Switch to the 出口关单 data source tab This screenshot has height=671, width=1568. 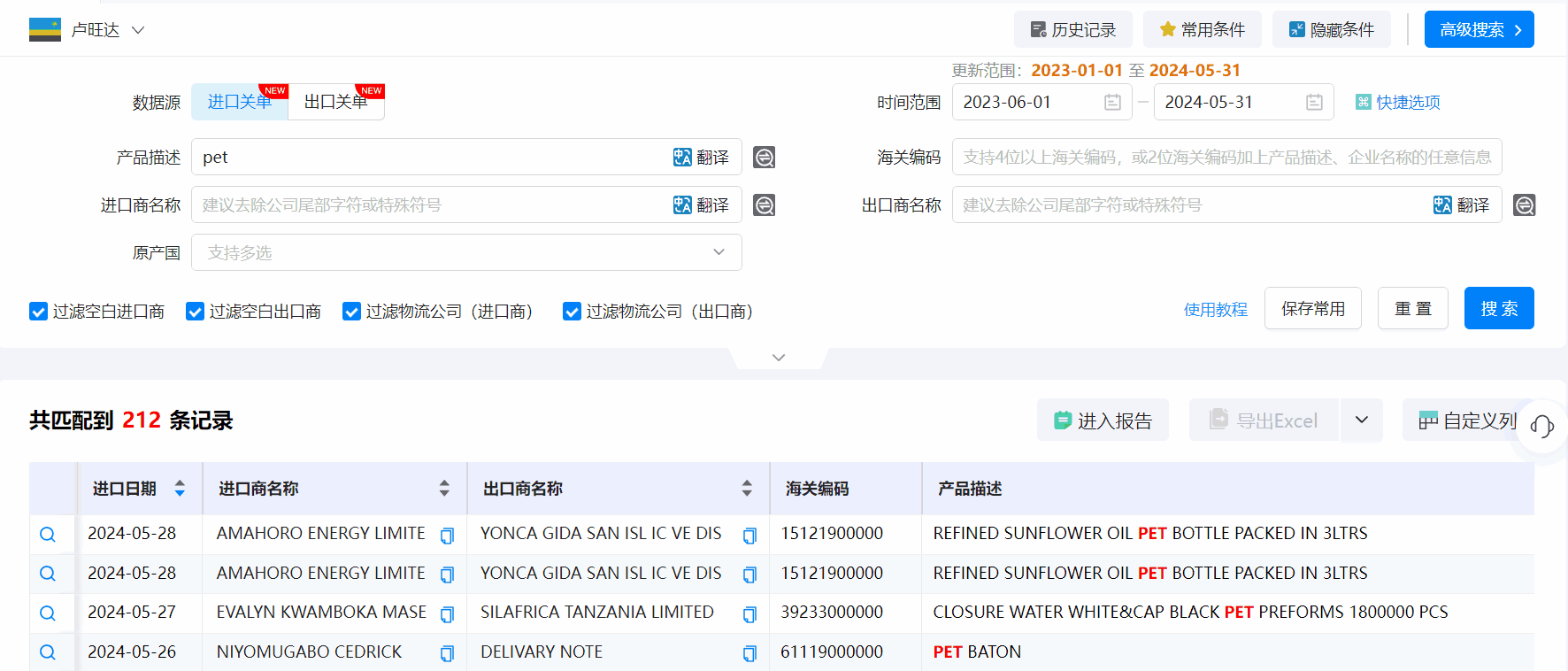coord(336,103)
